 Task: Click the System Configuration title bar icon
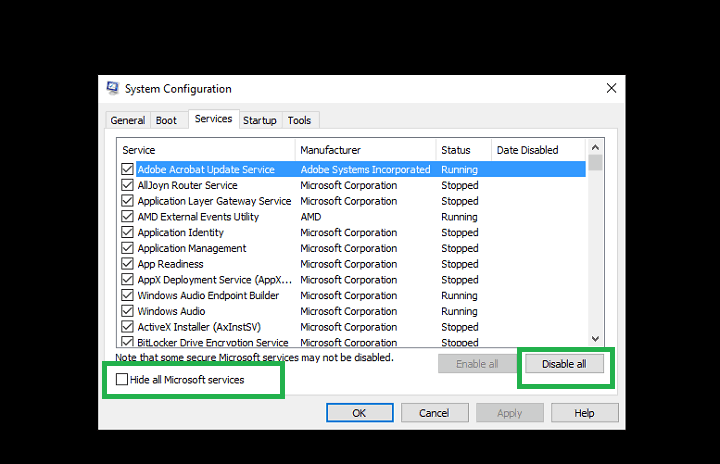(x=113, y=88)
